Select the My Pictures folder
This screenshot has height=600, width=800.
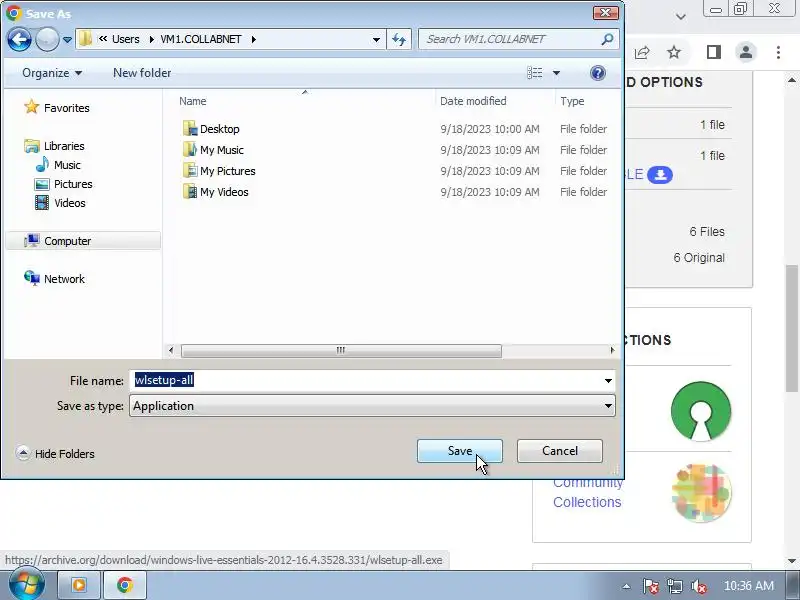coord(219,171)
